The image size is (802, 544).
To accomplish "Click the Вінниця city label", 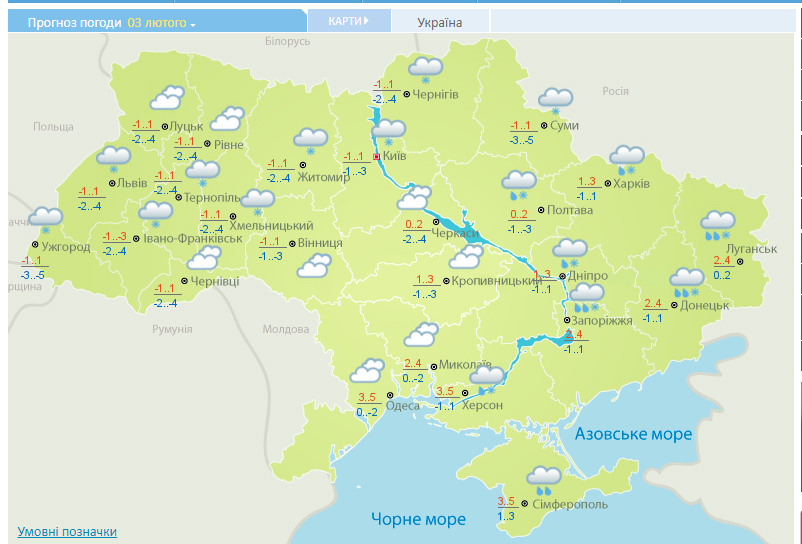I will 320,243.
